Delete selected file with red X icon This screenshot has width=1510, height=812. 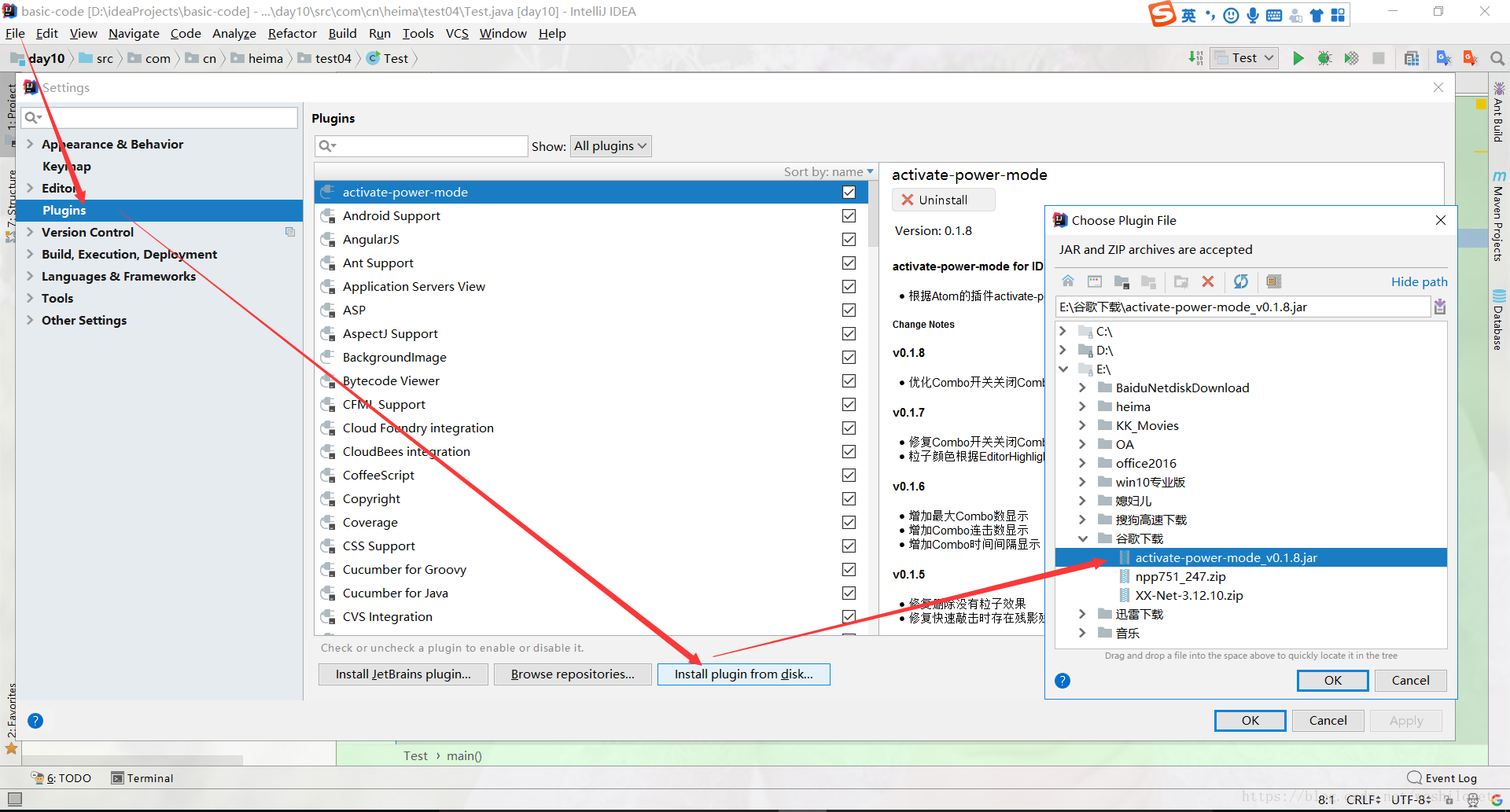point(1209,281)
